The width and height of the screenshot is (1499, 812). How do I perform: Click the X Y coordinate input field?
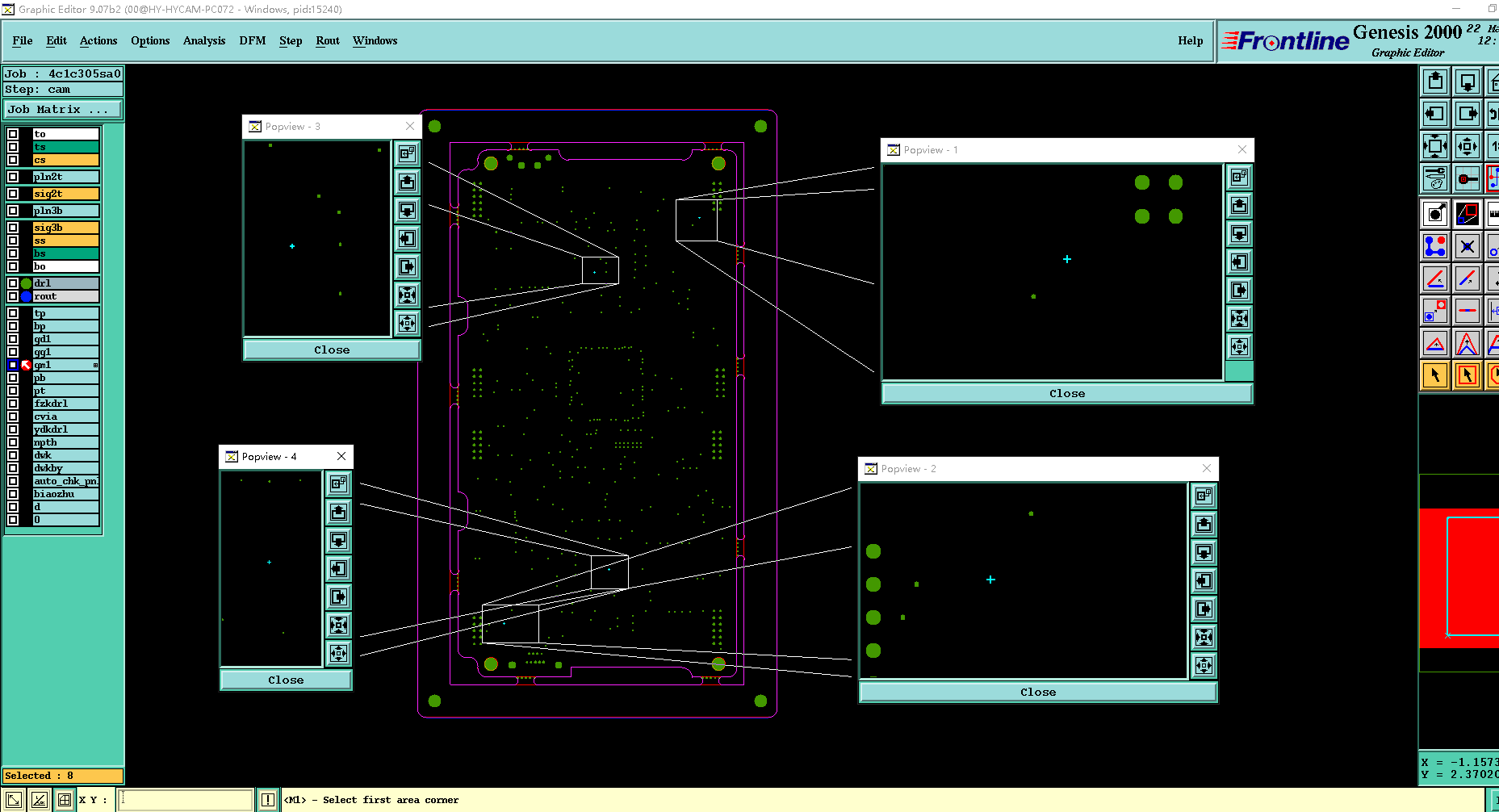coord(186,800)
